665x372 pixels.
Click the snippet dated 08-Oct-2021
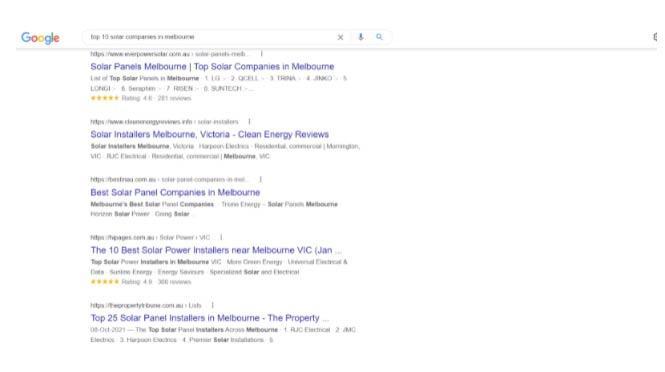click(x=224, y=335)
